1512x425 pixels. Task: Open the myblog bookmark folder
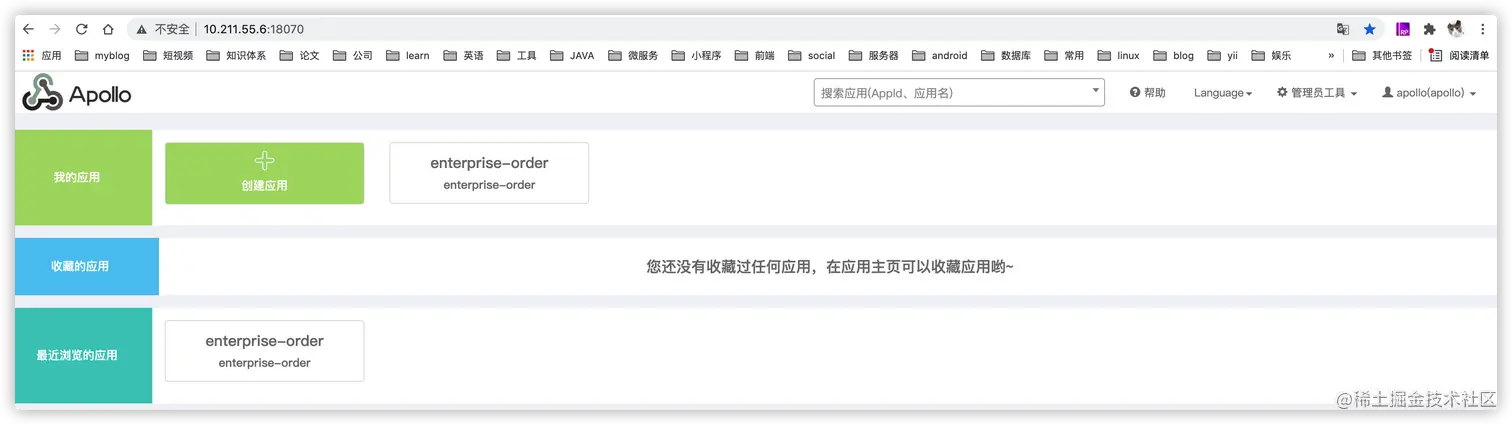coord(102,56)
